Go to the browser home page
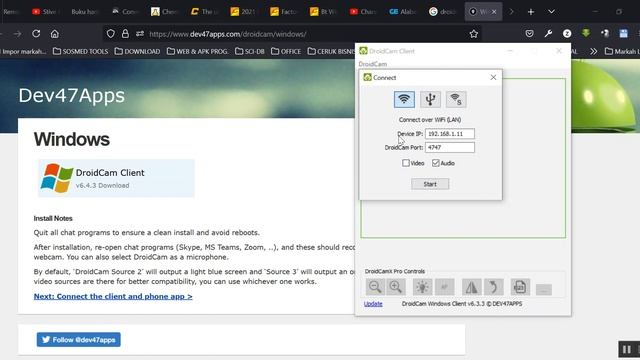Image resolution: width=640 pixels, height=360 pixels. 55,34
